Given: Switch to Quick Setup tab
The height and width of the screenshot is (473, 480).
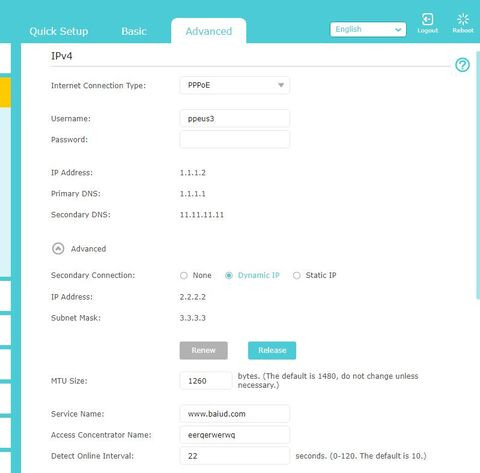Looking at the screenshot, I should [x=59, y=31].
